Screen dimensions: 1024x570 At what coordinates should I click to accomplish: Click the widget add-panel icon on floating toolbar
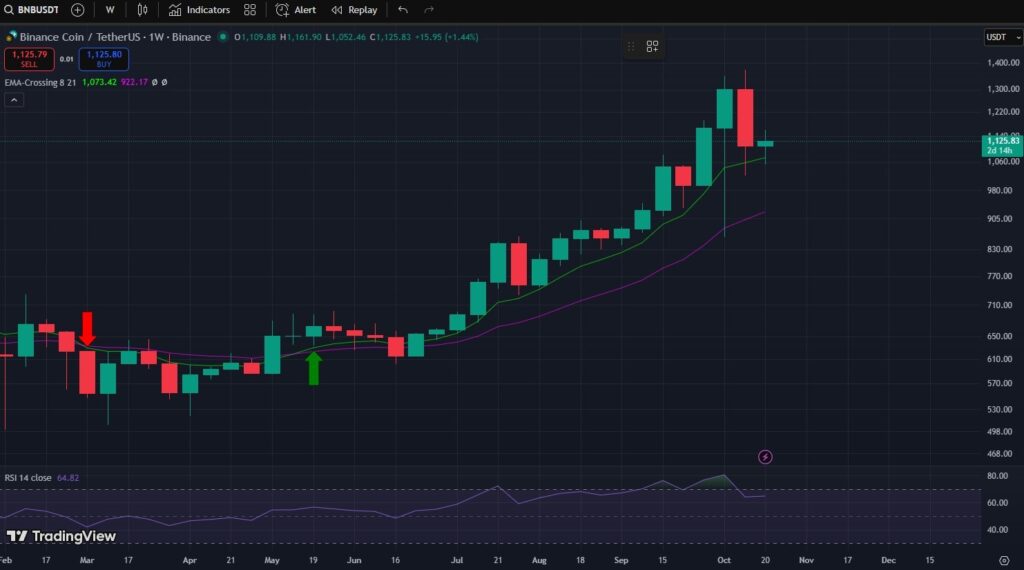pos(652,46)
